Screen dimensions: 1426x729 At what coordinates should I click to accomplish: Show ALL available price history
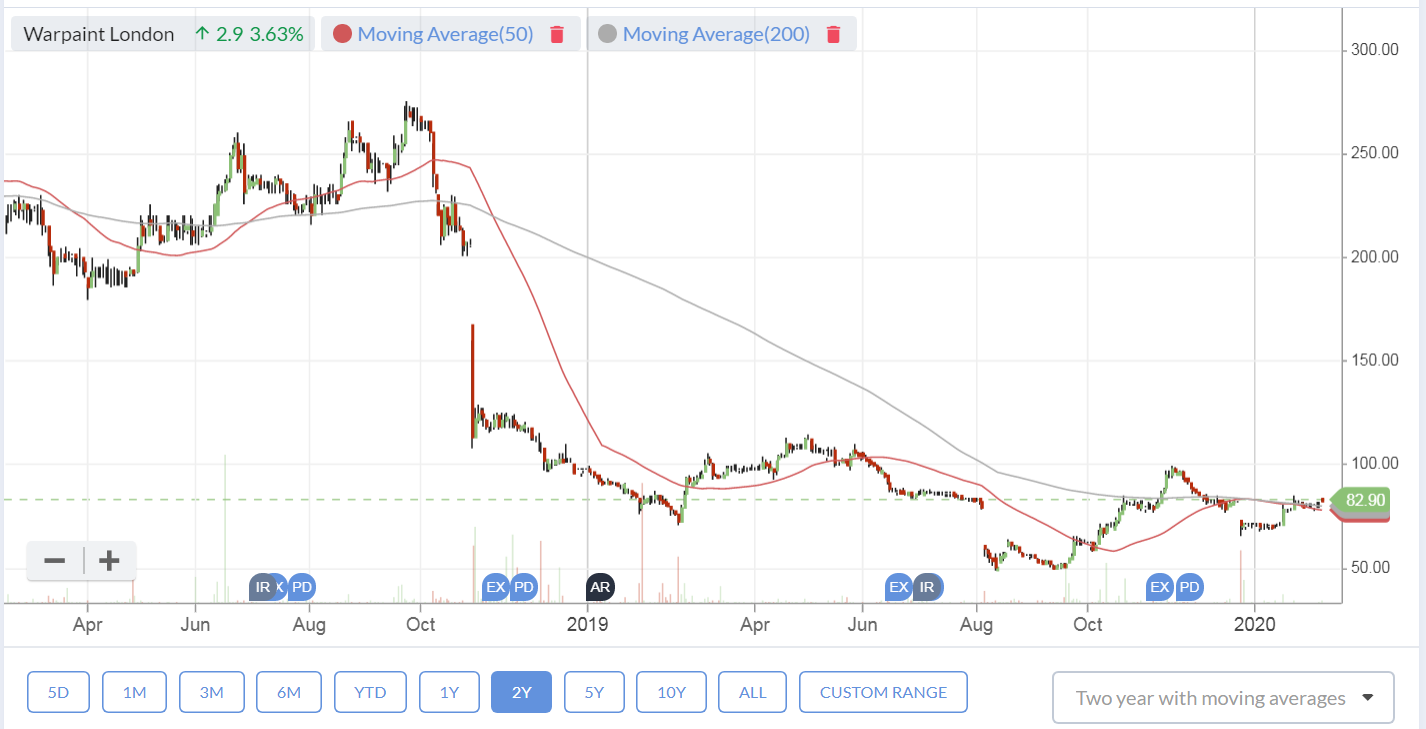pos(752,692)
